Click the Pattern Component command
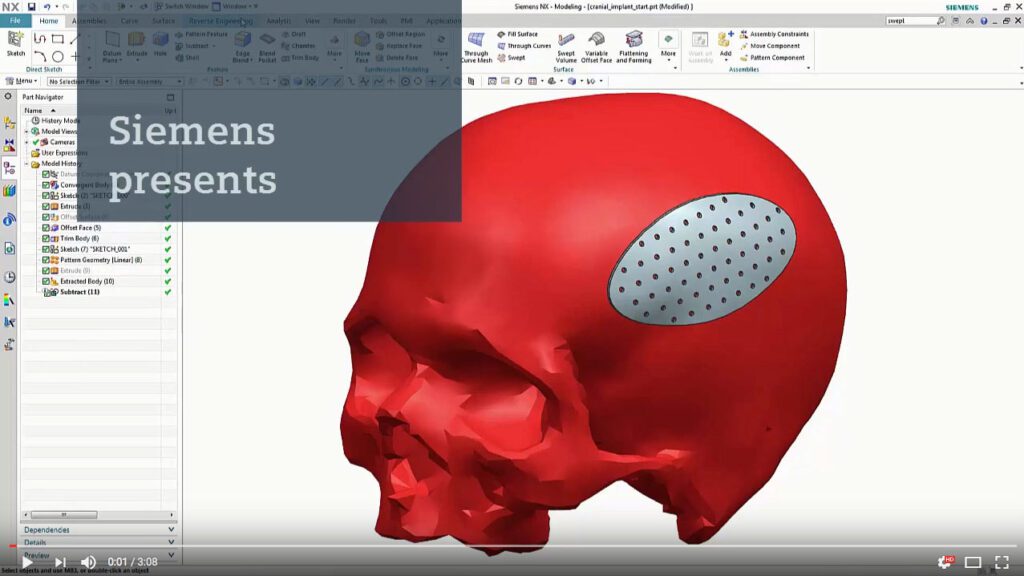The width and height of the screenshot is (1024, 576). tap(772, 57)
